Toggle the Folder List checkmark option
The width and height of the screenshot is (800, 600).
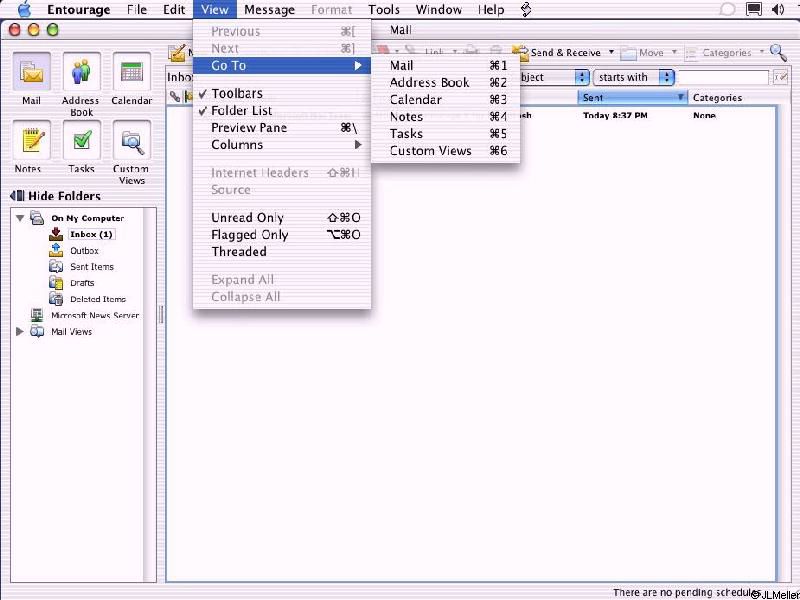pos(282,110)
